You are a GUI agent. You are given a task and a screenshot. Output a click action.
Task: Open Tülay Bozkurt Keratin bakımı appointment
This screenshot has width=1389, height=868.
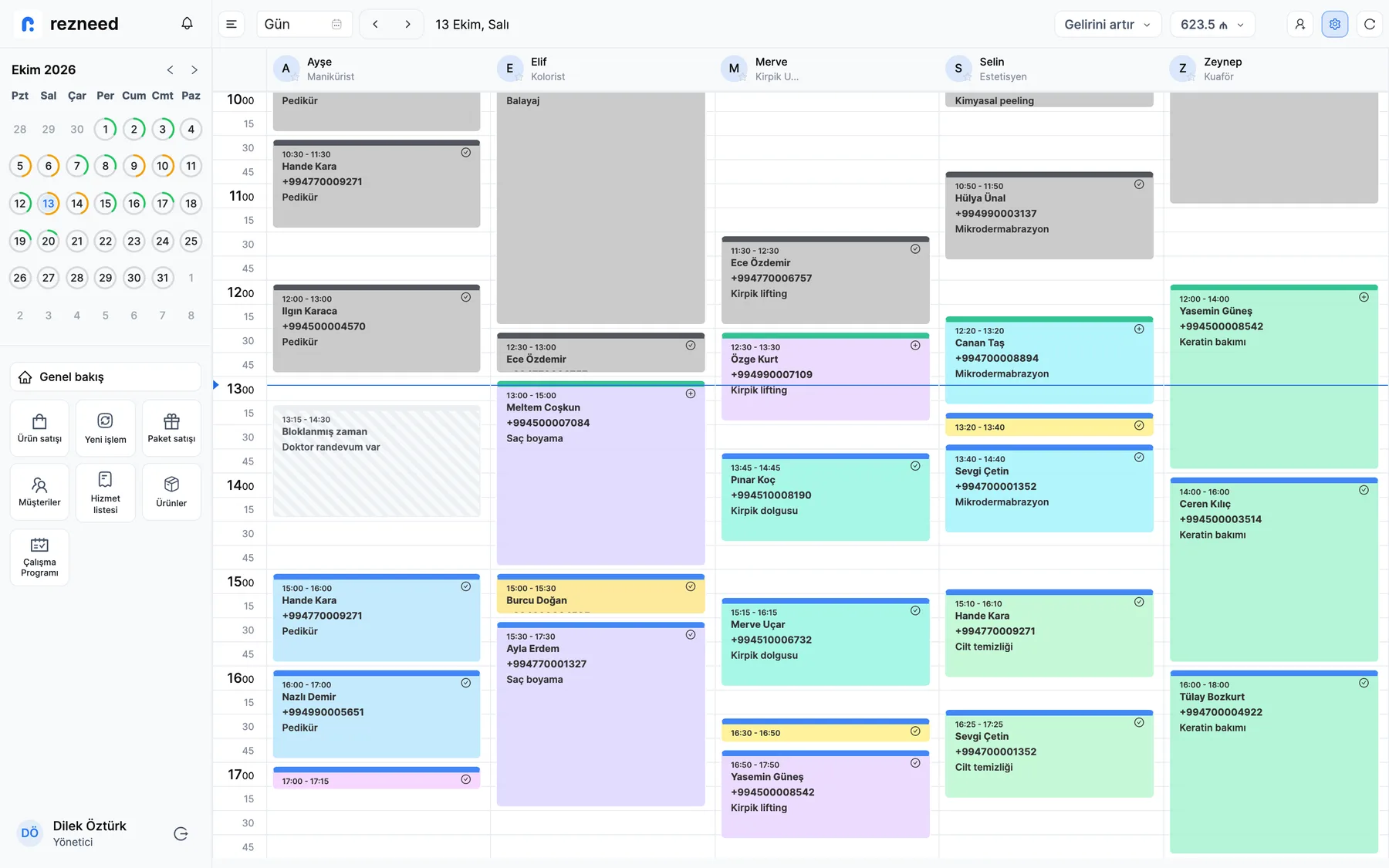point(1274,762)
